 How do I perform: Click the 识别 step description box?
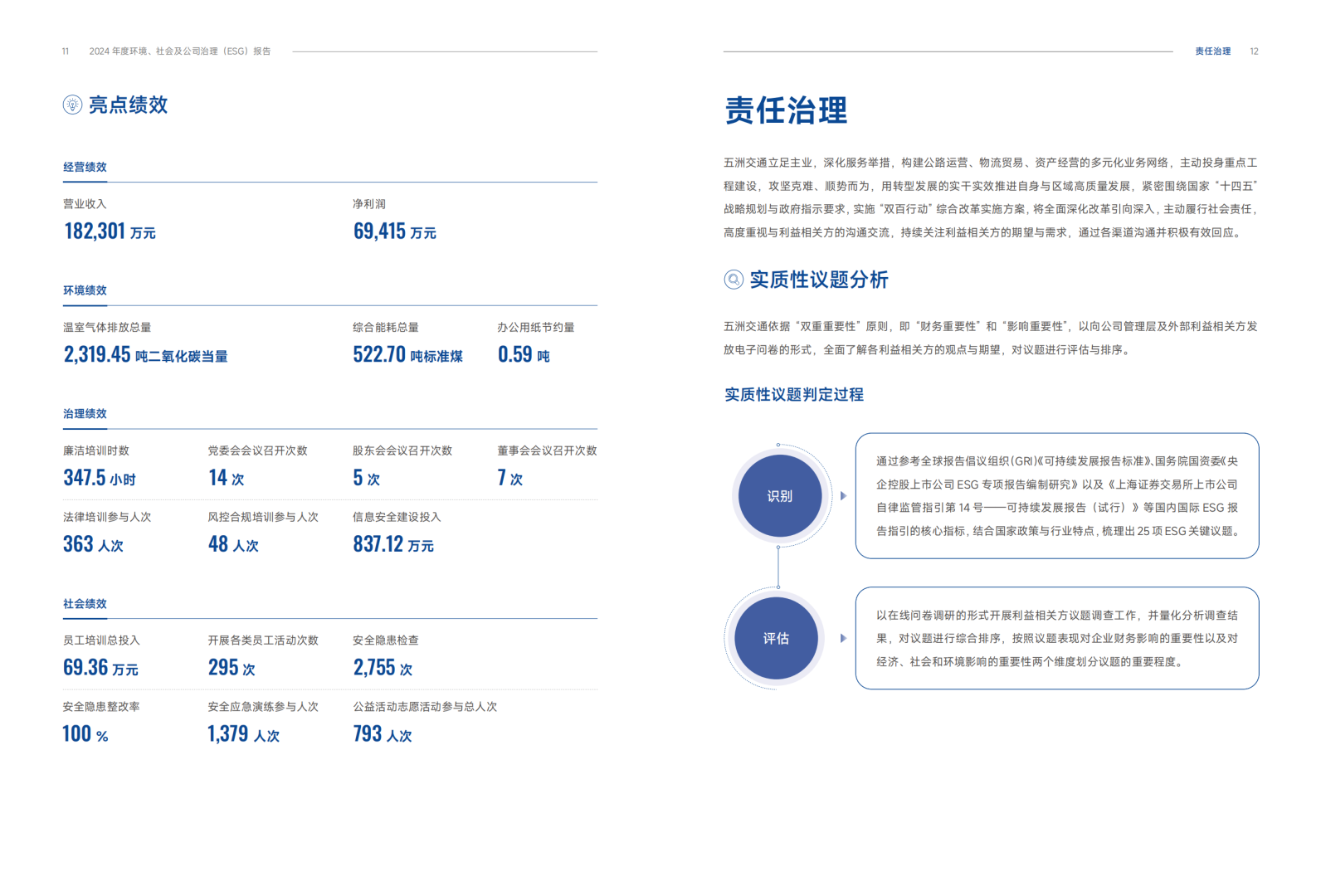[x=1057, y=496]
